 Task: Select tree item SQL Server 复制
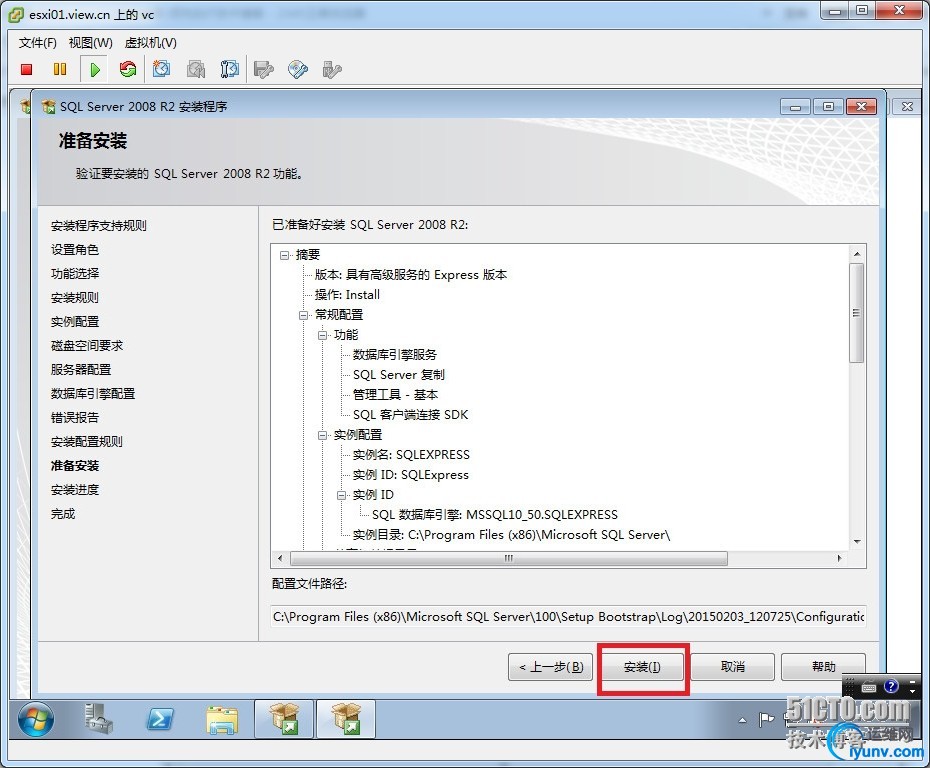coord(399,375)
